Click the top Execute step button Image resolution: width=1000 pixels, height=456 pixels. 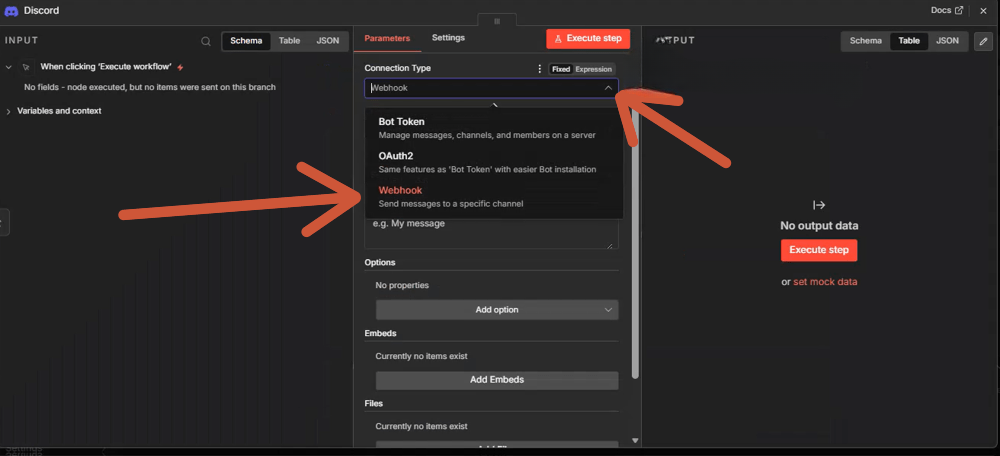tap(588, 38)
